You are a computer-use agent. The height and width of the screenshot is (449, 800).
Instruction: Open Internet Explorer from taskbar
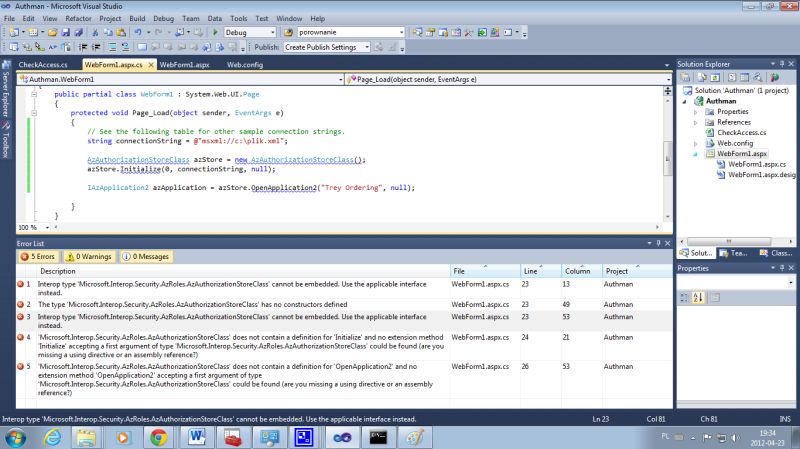(x=53, y=438)
